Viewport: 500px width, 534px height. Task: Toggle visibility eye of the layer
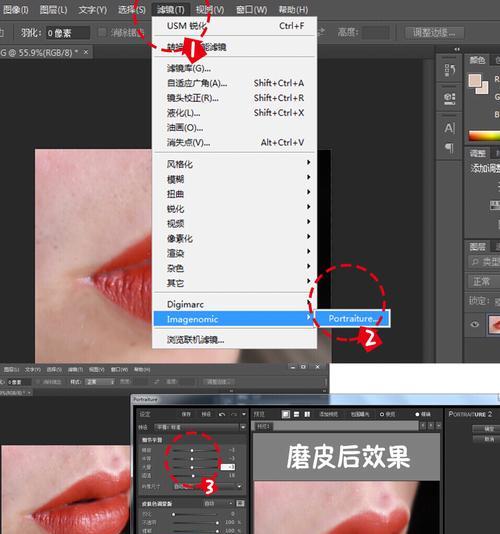tap(474, 324)
